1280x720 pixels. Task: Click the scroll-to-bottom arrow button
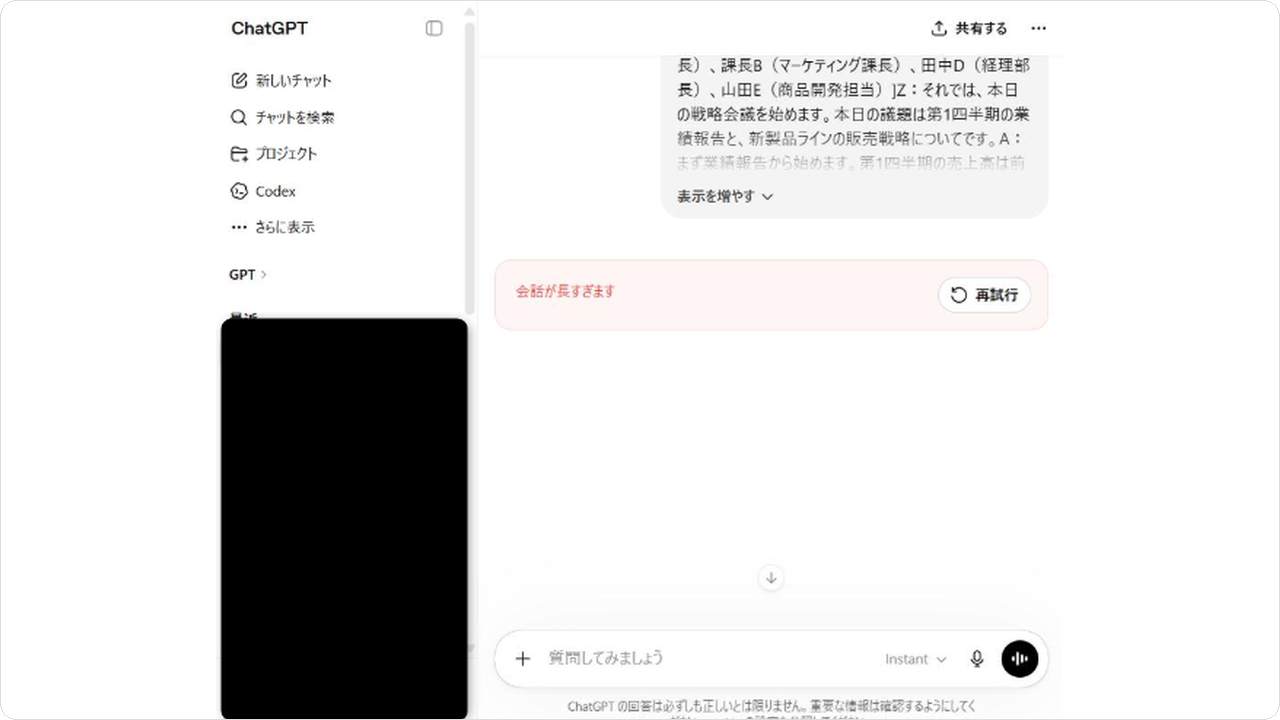(x=771, y=577)
